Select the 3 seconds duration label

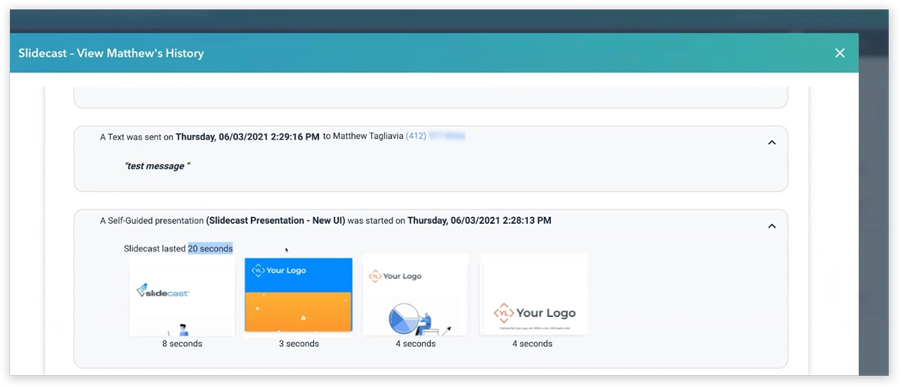[x=298, y=343]
